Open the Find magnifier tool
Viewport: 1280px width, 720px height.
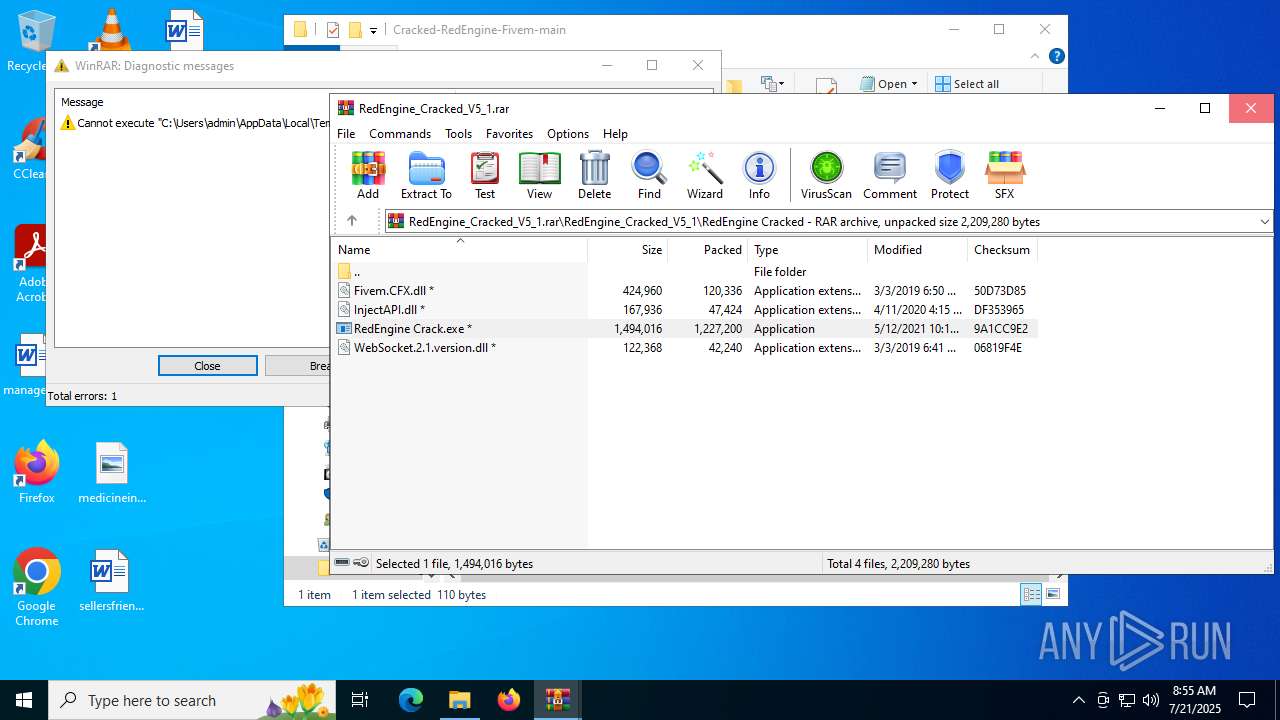tap(649, 176)
